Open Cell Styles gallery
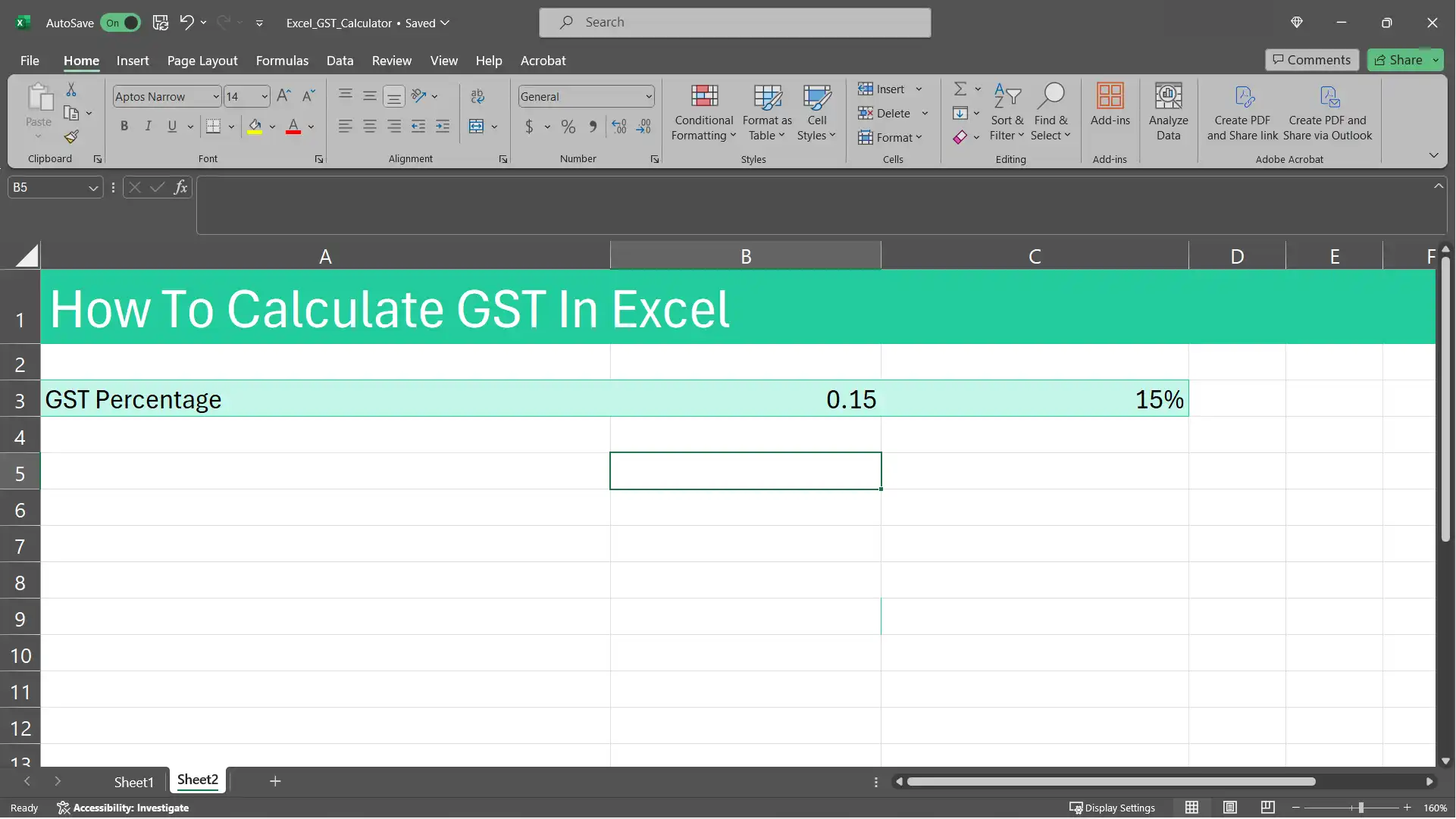Image resolution: width=1456 pixels, height=819 pixels. tap(816, 113)
